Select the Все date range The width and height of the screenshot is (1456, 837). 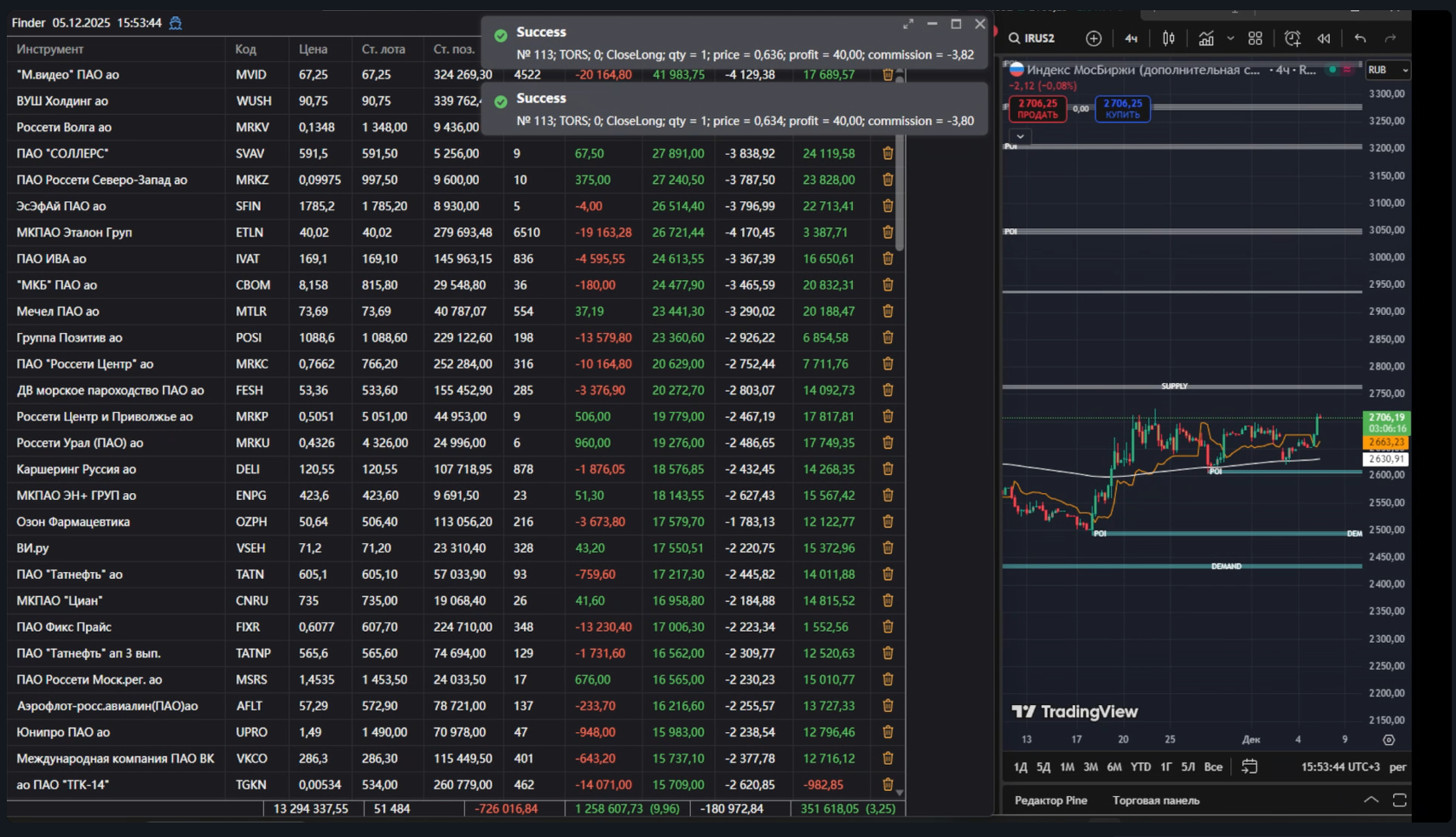[1213, 767]
